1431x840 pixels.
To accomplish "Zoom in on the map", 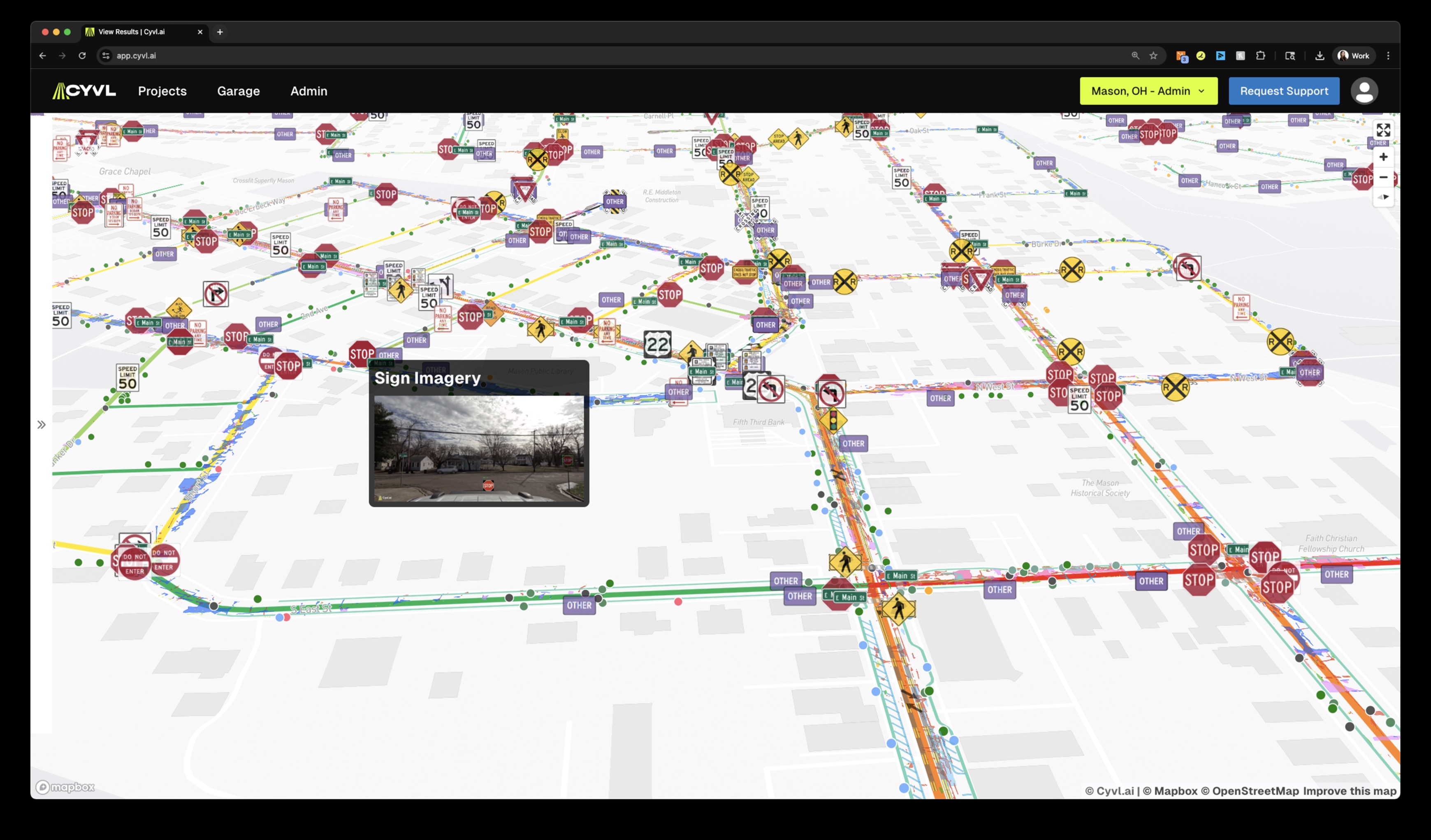I will (x=1383, y=157).
